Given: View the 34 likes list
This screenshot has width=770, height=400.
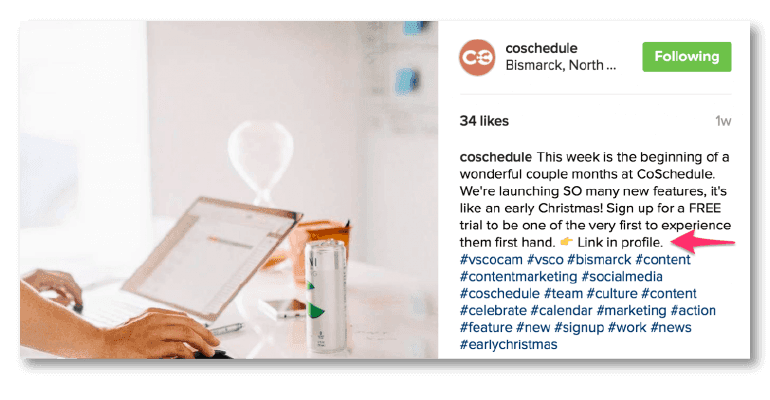Looking at the screenshot, I should click(484, 121).
